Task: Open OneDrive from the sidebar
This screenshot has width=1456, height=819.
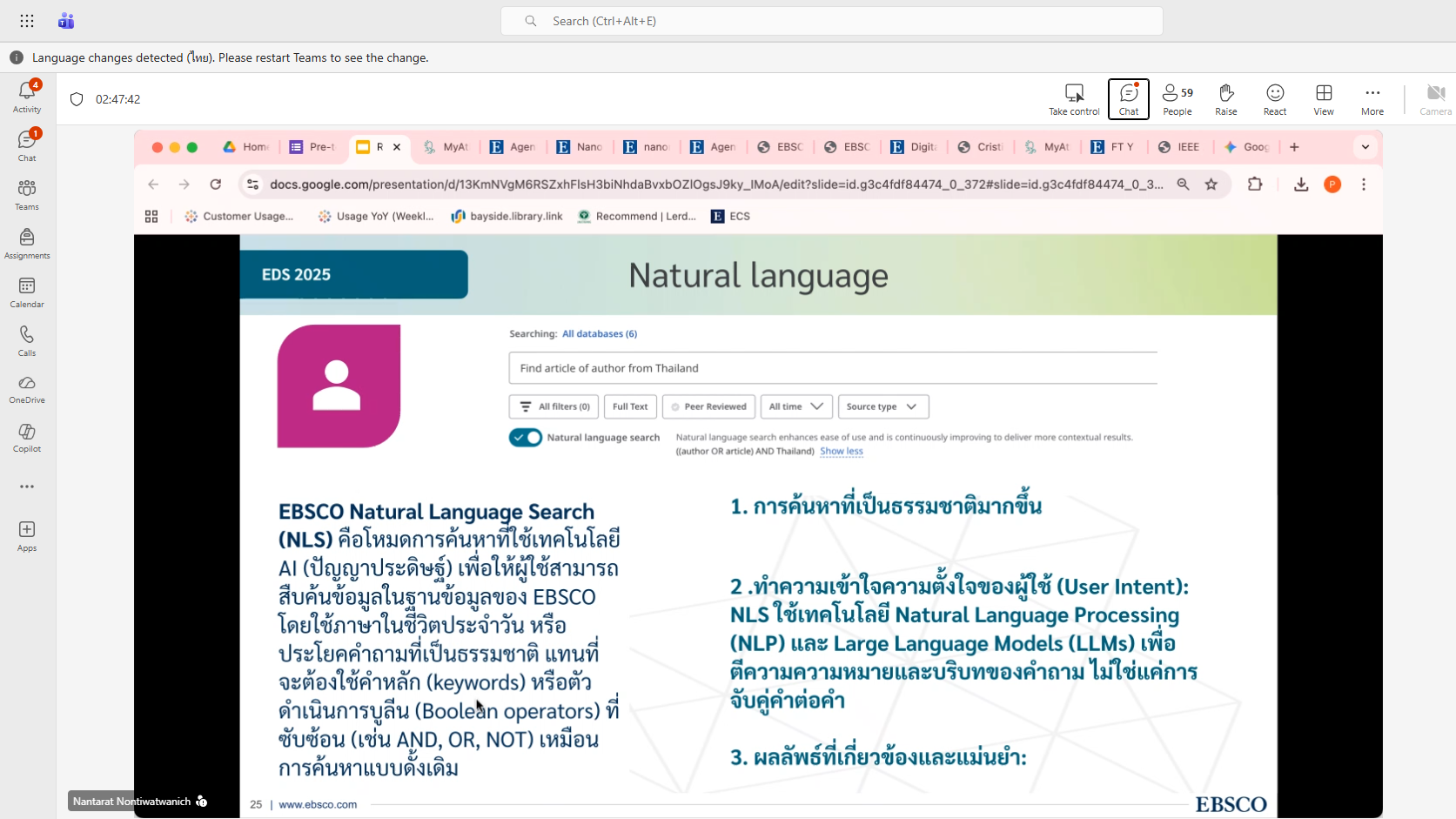Action: (x=27, y=388)
